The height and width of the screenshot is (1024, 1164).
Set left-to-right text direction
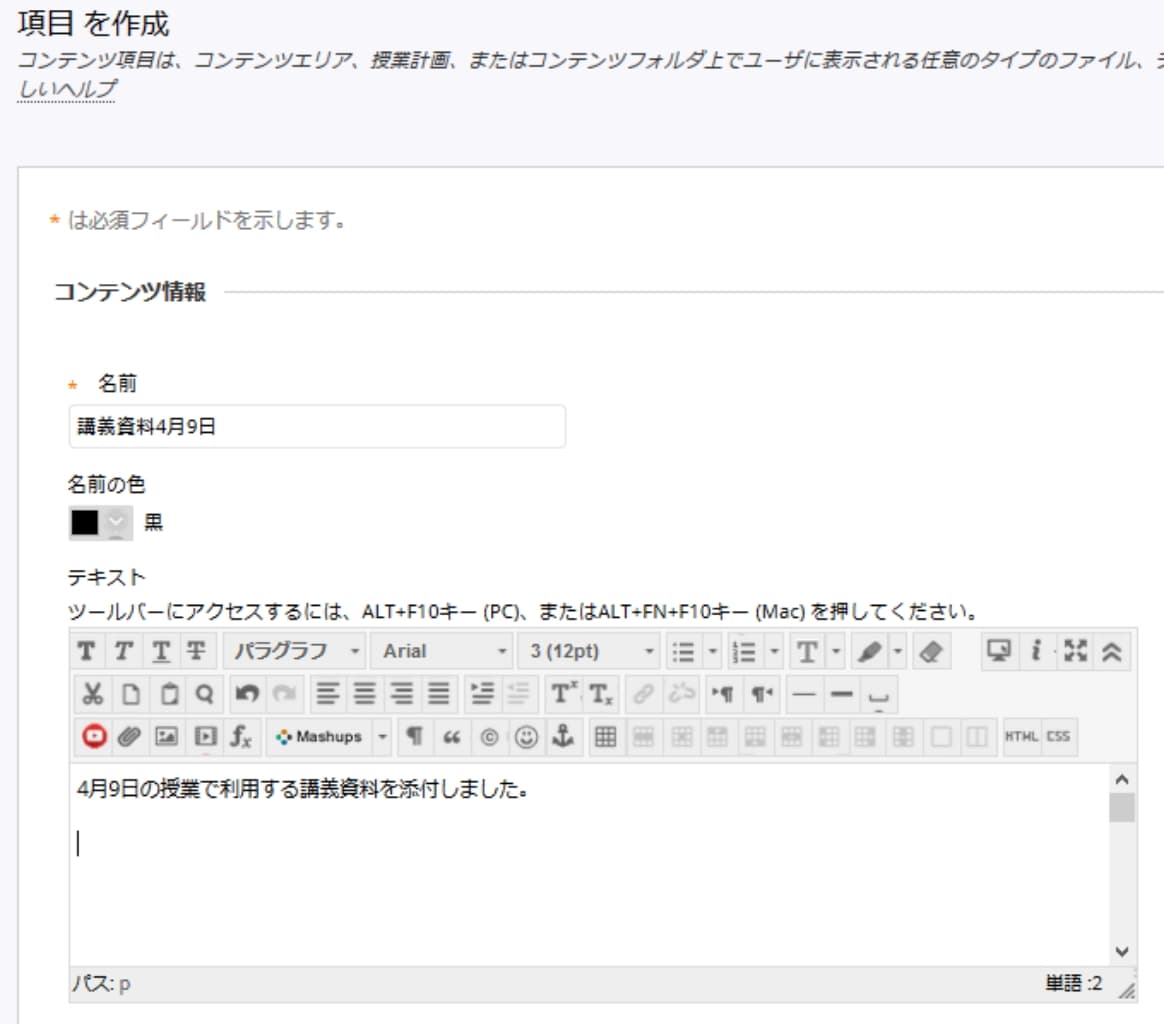722,694
